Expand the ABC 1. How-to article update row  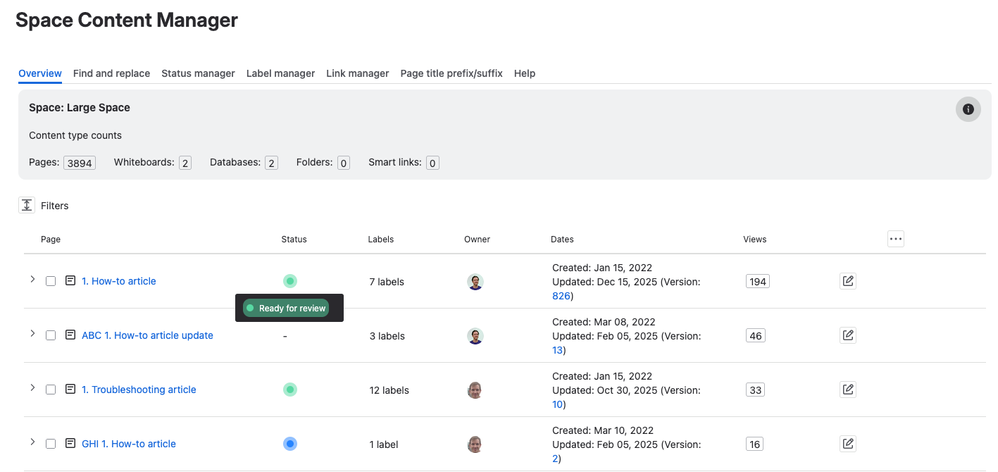32,333
